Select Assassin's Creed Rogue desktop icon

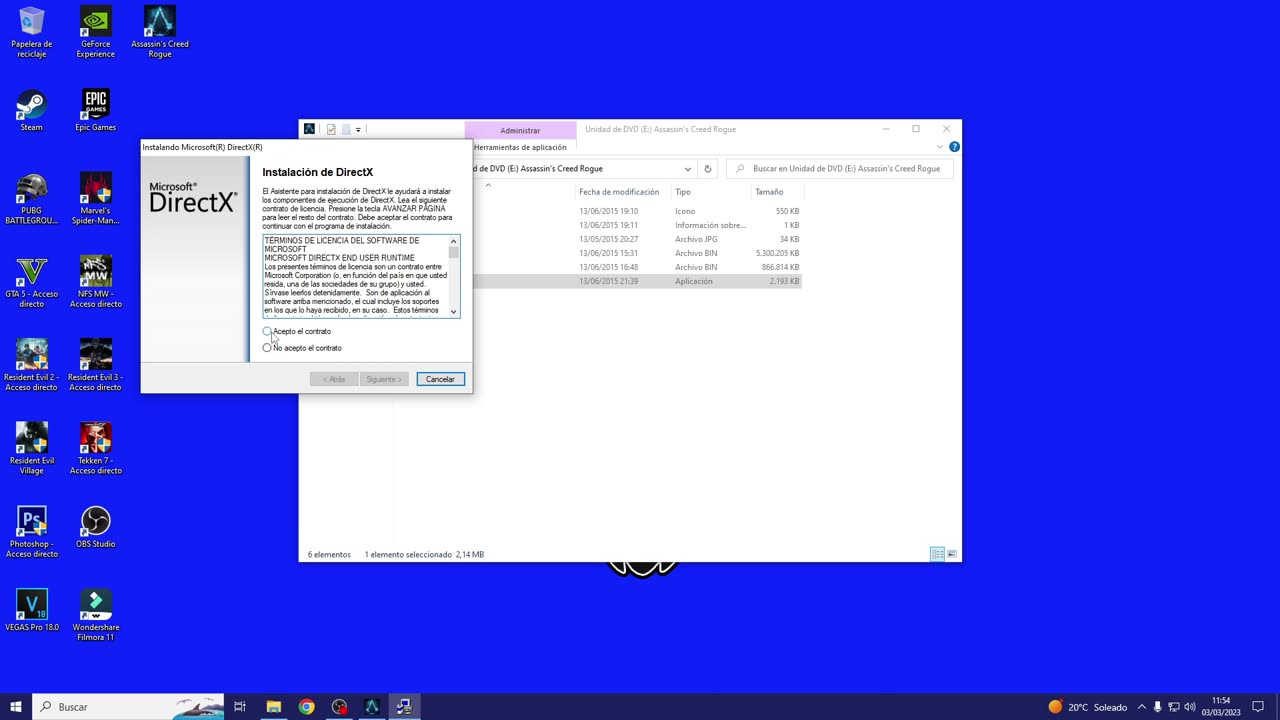click(160, 33)
